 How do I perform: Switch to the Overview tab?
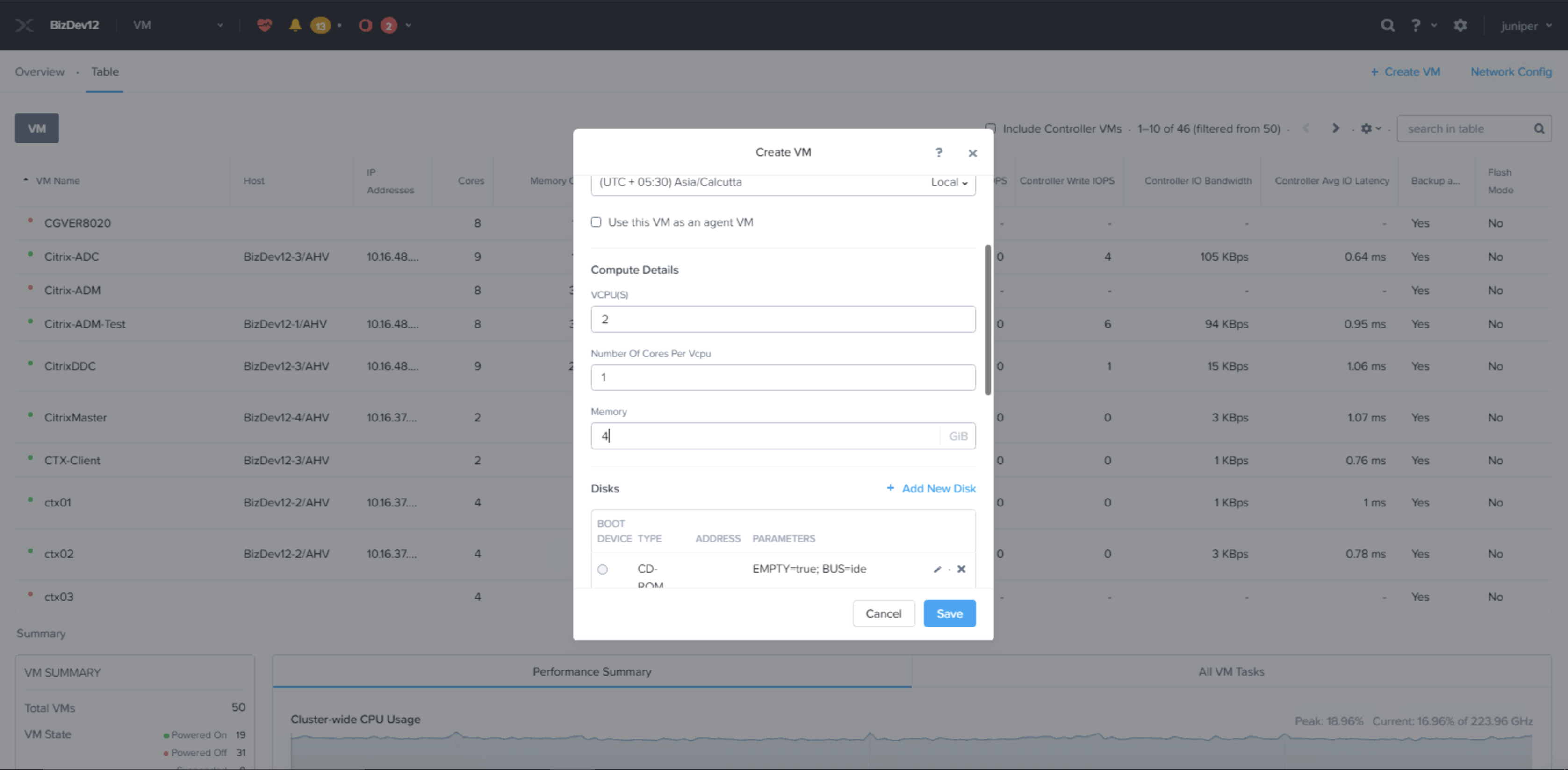tap(40, 72)
